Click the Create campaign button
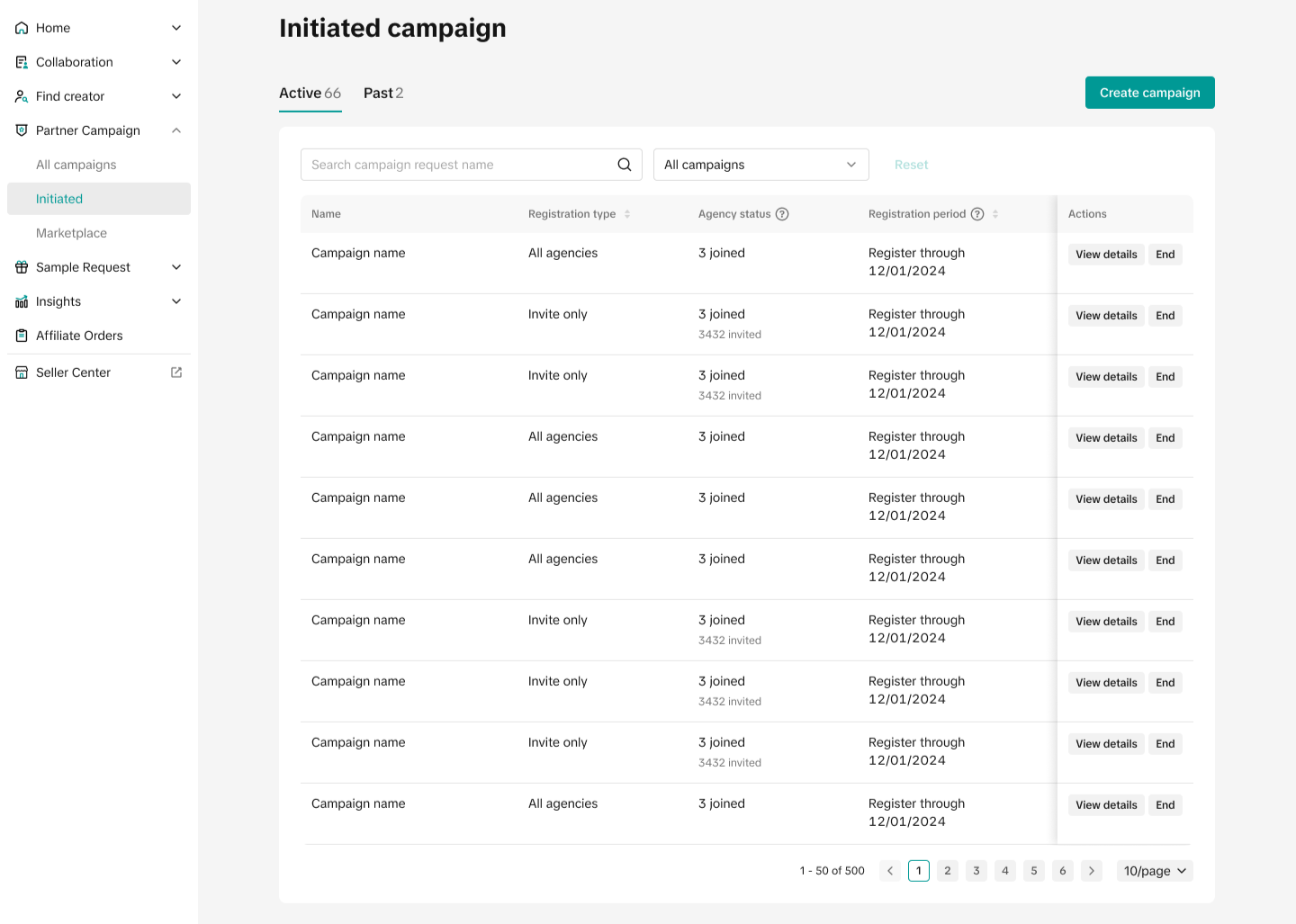The height and width of the screenshot is (924, 1296). [1149, 93]
